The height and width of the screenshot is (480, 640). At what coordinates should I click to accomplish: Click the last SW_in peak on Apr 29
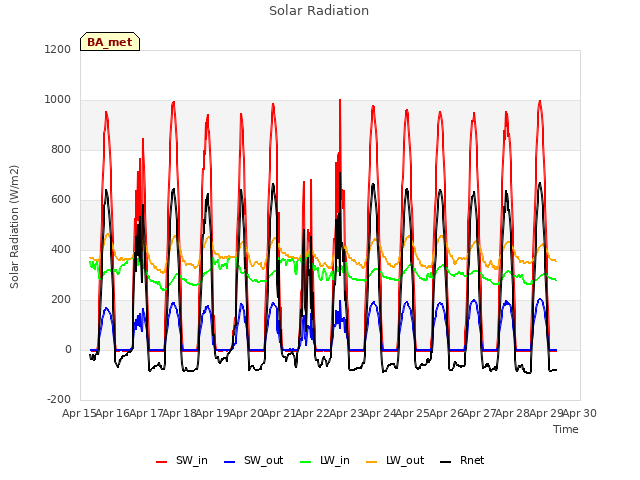(x=540, y=102)
